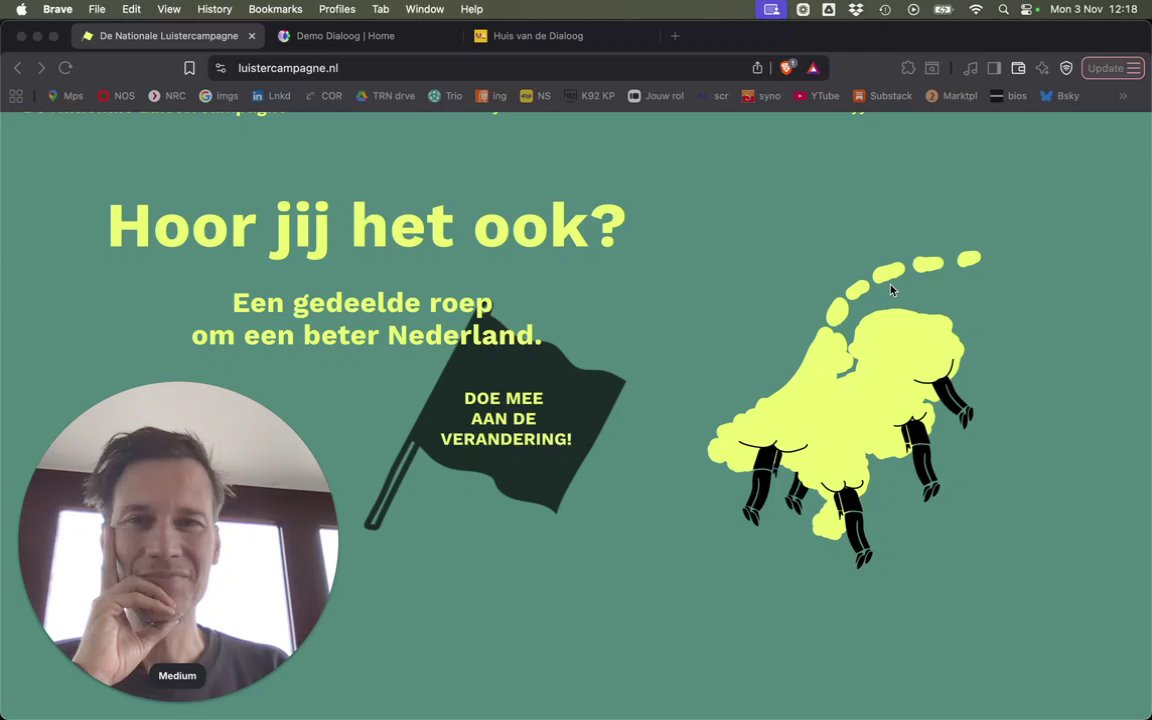Reload the page with the refresh icon
1152x720 pixels.
coord(65,68)
